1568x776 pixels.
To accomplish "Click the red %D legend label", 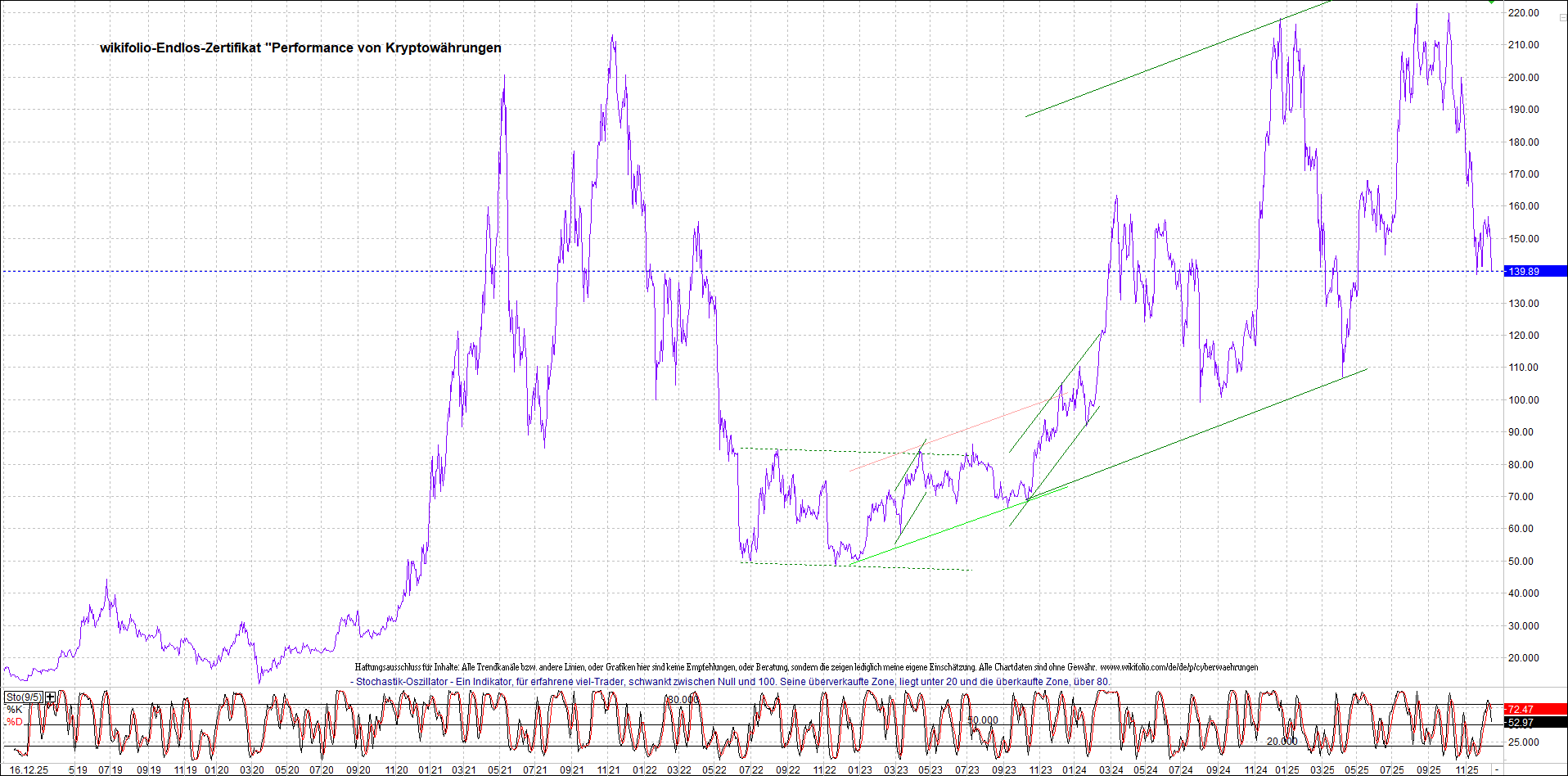I will (x=15, y=722).
